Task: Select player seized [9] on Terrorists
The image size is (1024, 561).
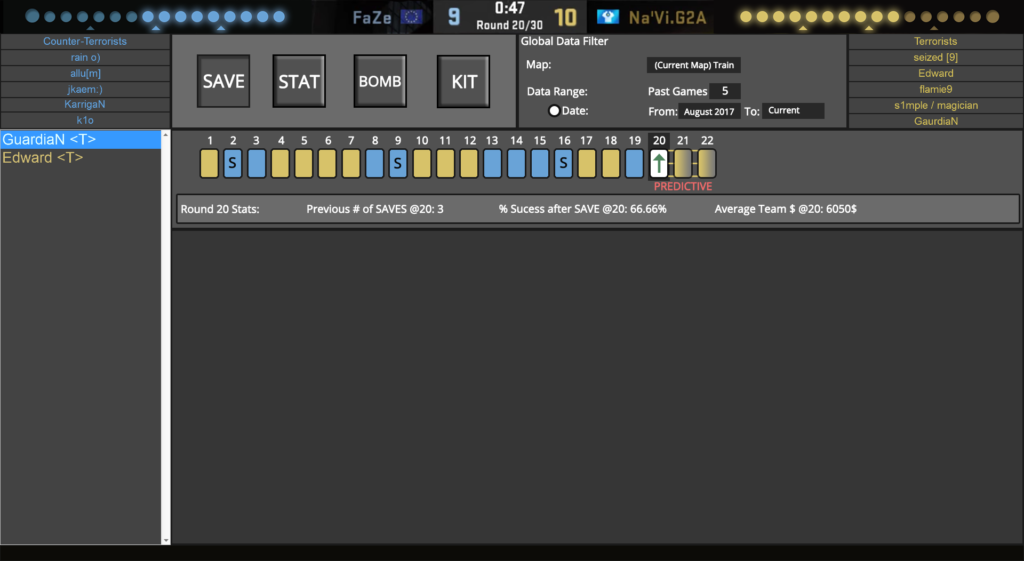Action: click(936, 57)
